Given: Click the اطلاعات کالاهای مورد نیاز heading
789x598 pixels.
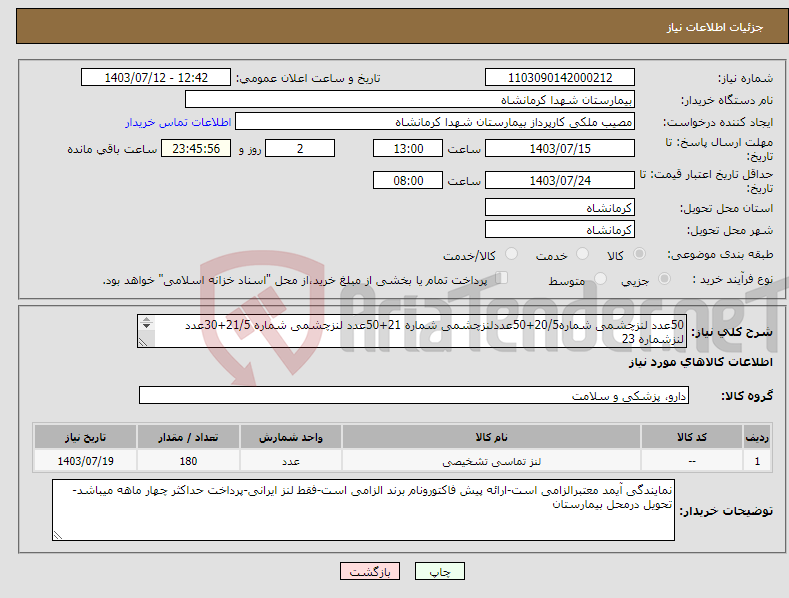Looking at the screenshot, I should pos(700,362).
